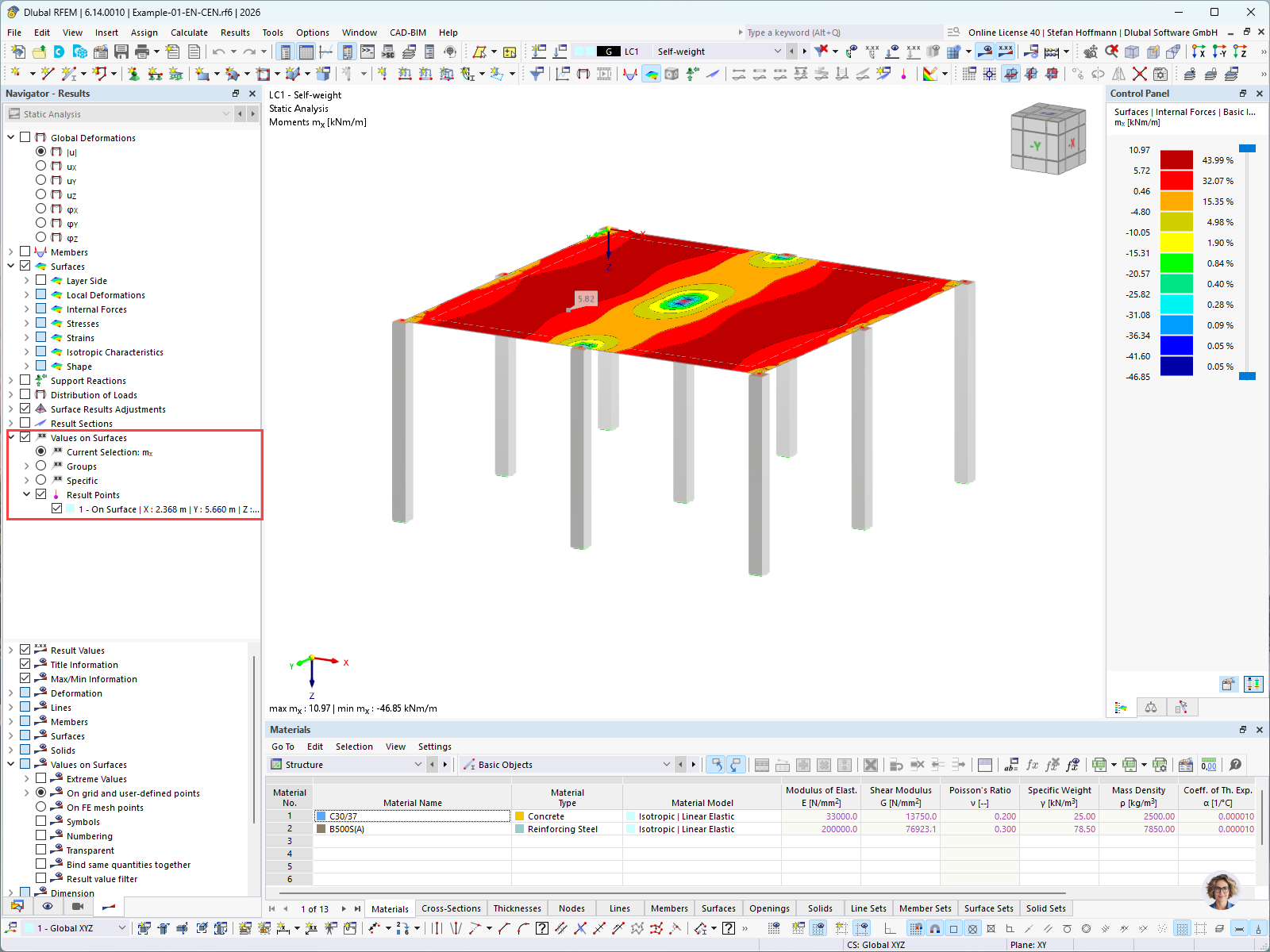Screen dimensions: 1270x952
Task: Go to next table page arrow
Action: 344,909
